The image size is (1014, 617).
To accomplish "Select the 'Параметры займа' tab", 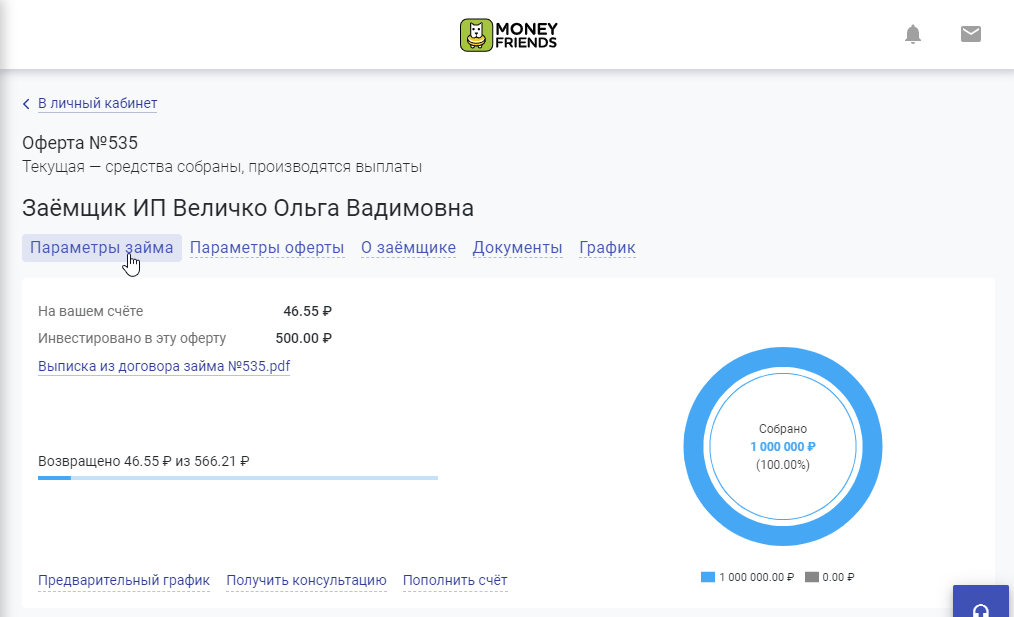I will (x=101, y=248).
